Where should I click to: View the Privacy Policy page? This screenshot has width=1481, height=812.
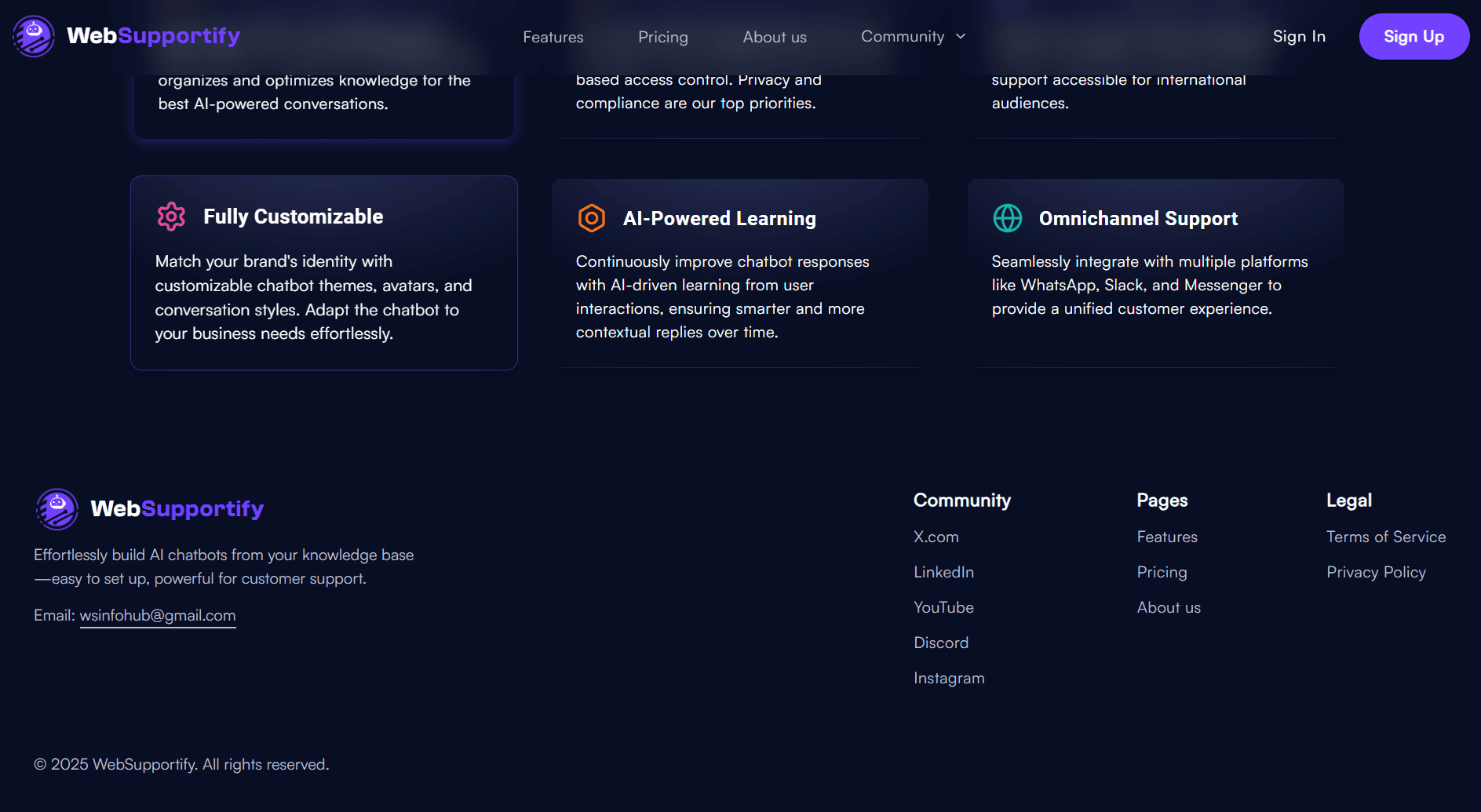1376,572
